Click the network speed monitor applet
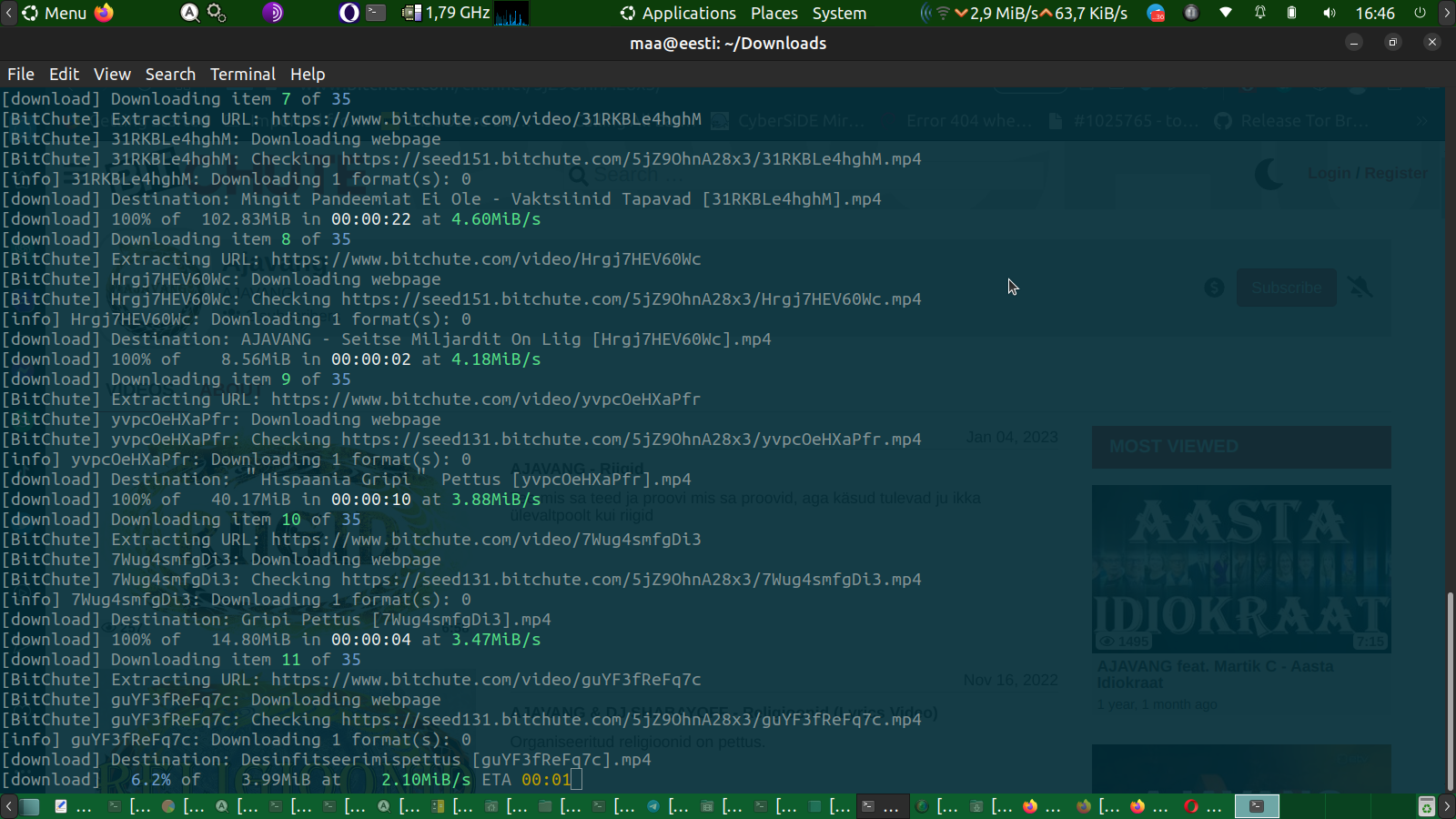 pyautogui.click(x=1025, y=13)
